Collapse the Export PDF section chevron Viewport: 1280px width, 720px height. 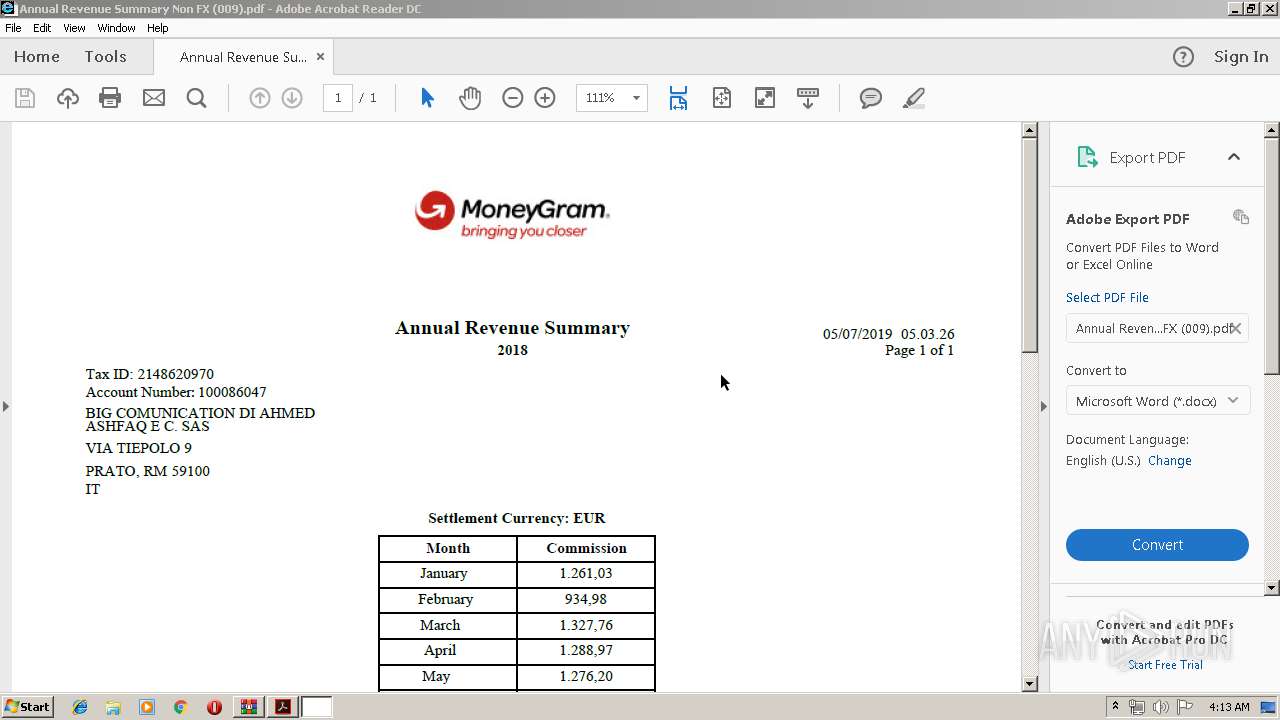pyautogui.click(x=1234, y=157)
